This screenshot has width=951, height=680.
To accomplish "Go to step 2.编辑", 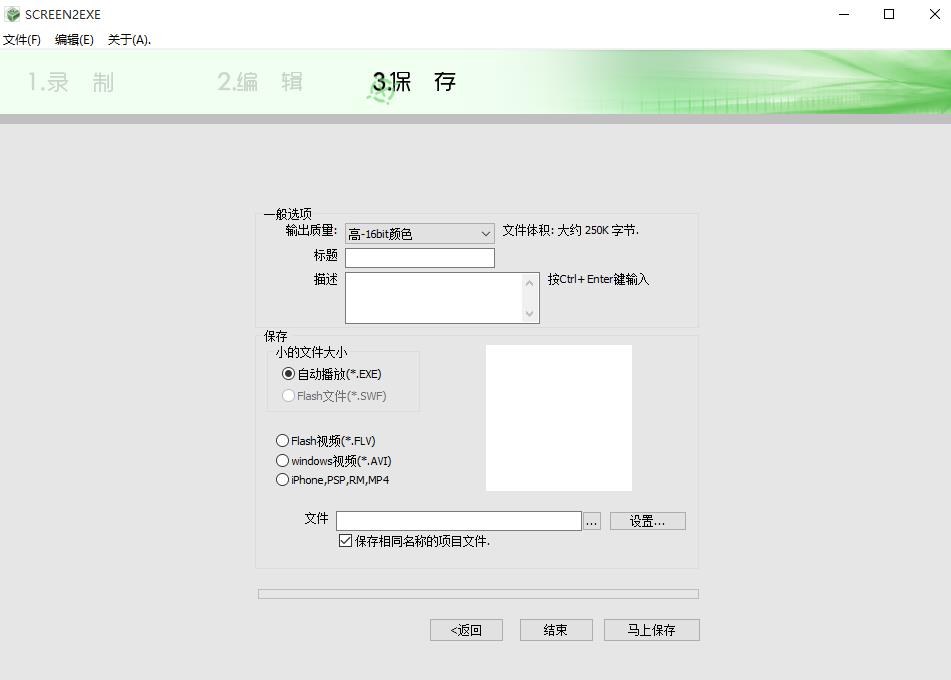I will (x=260, y=82).
